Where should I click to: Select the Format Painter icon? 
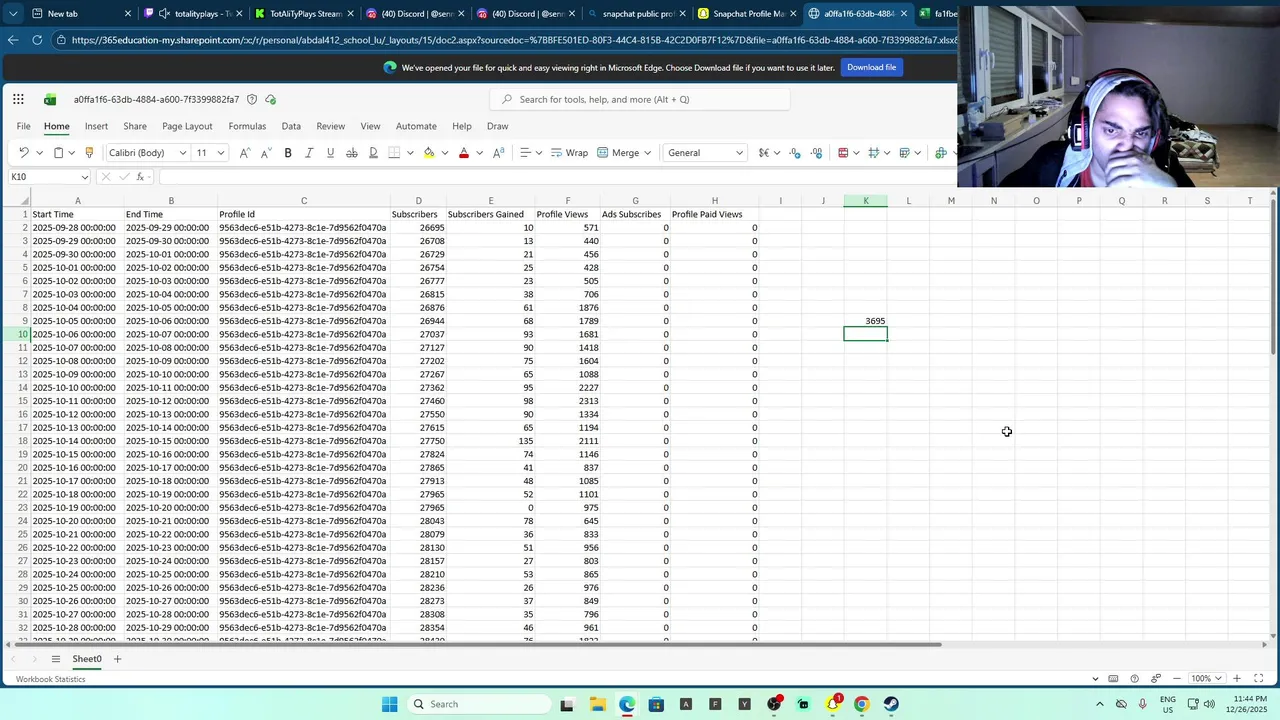89,153
